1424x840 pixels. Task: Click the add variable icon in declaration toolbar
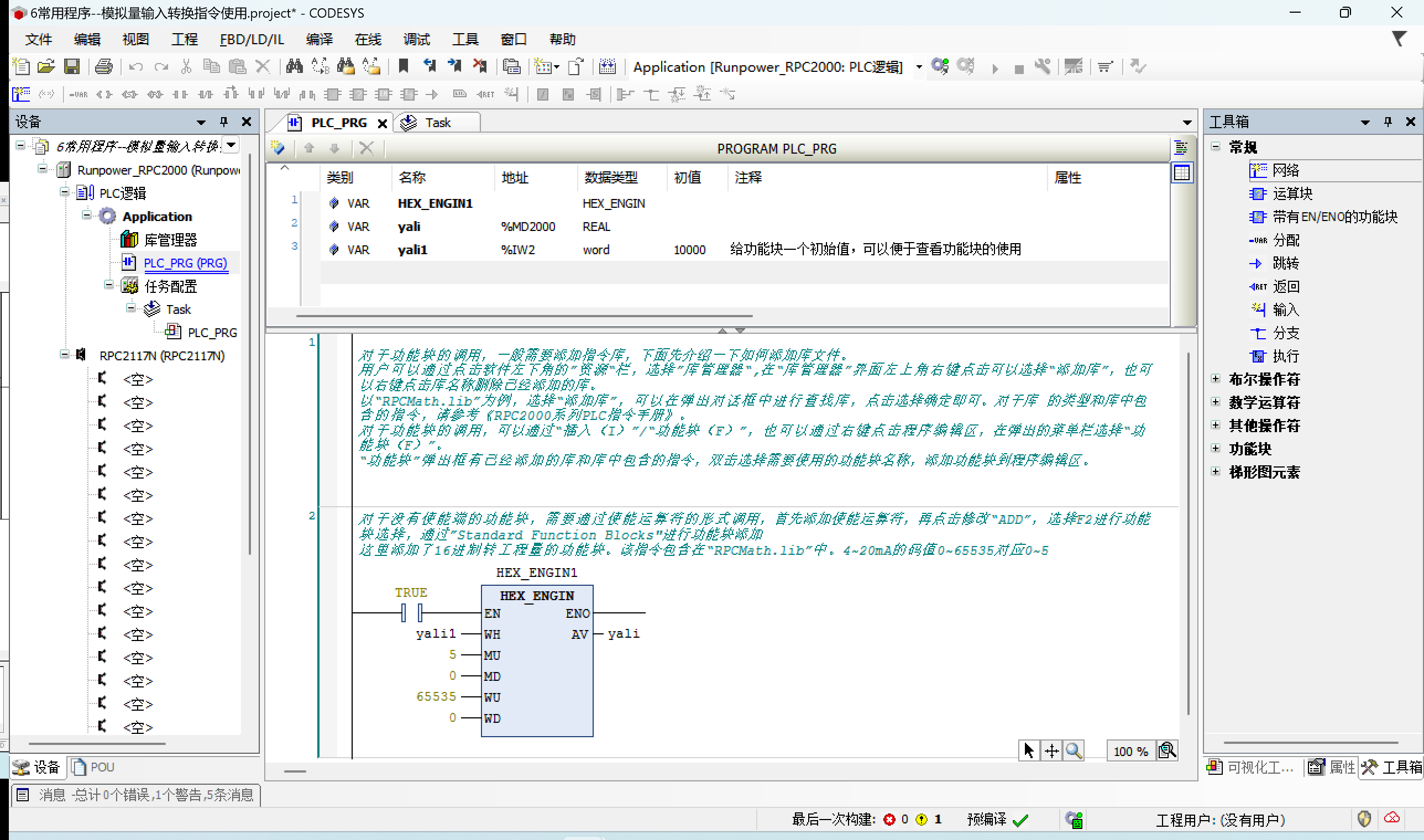[x=278, y=148]
